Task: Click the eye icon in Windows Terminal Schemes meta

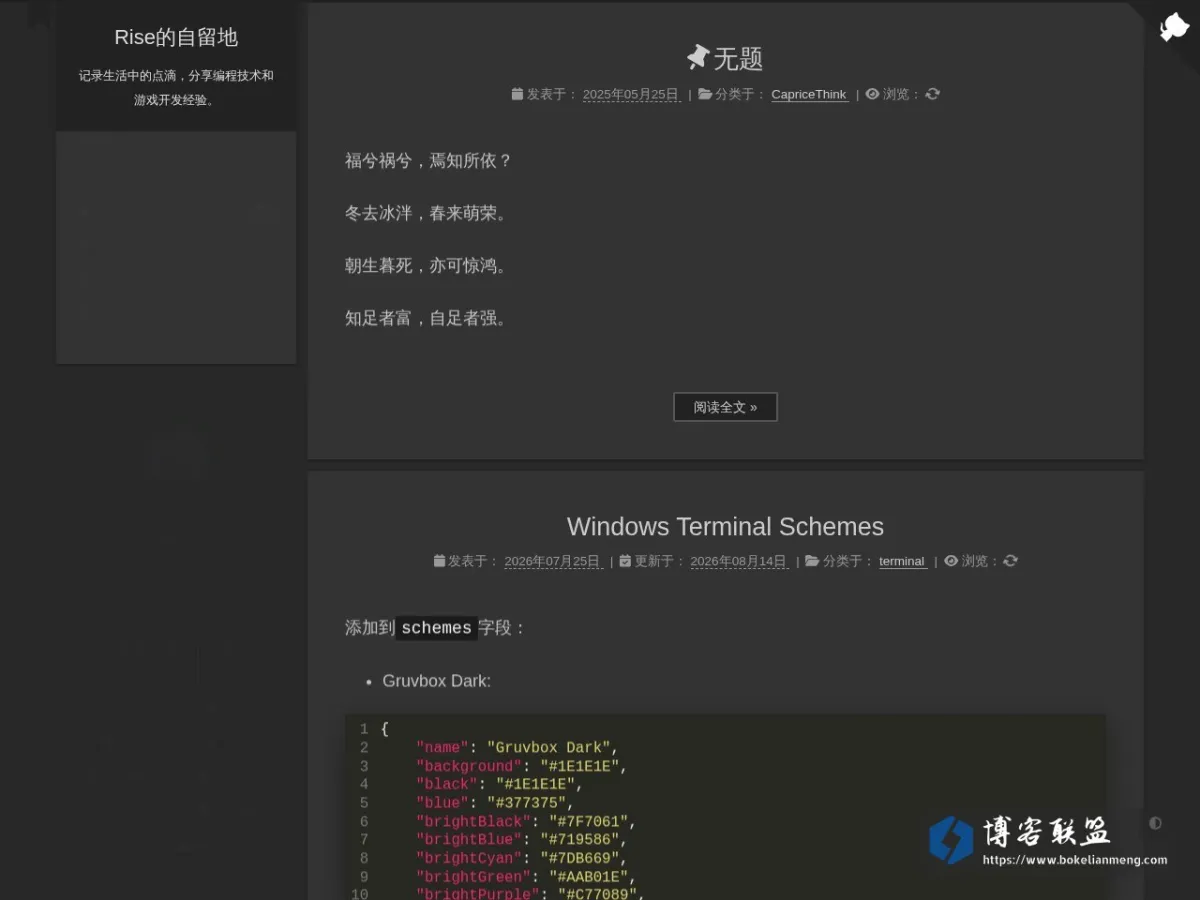Action: click(x=951, y=561)
